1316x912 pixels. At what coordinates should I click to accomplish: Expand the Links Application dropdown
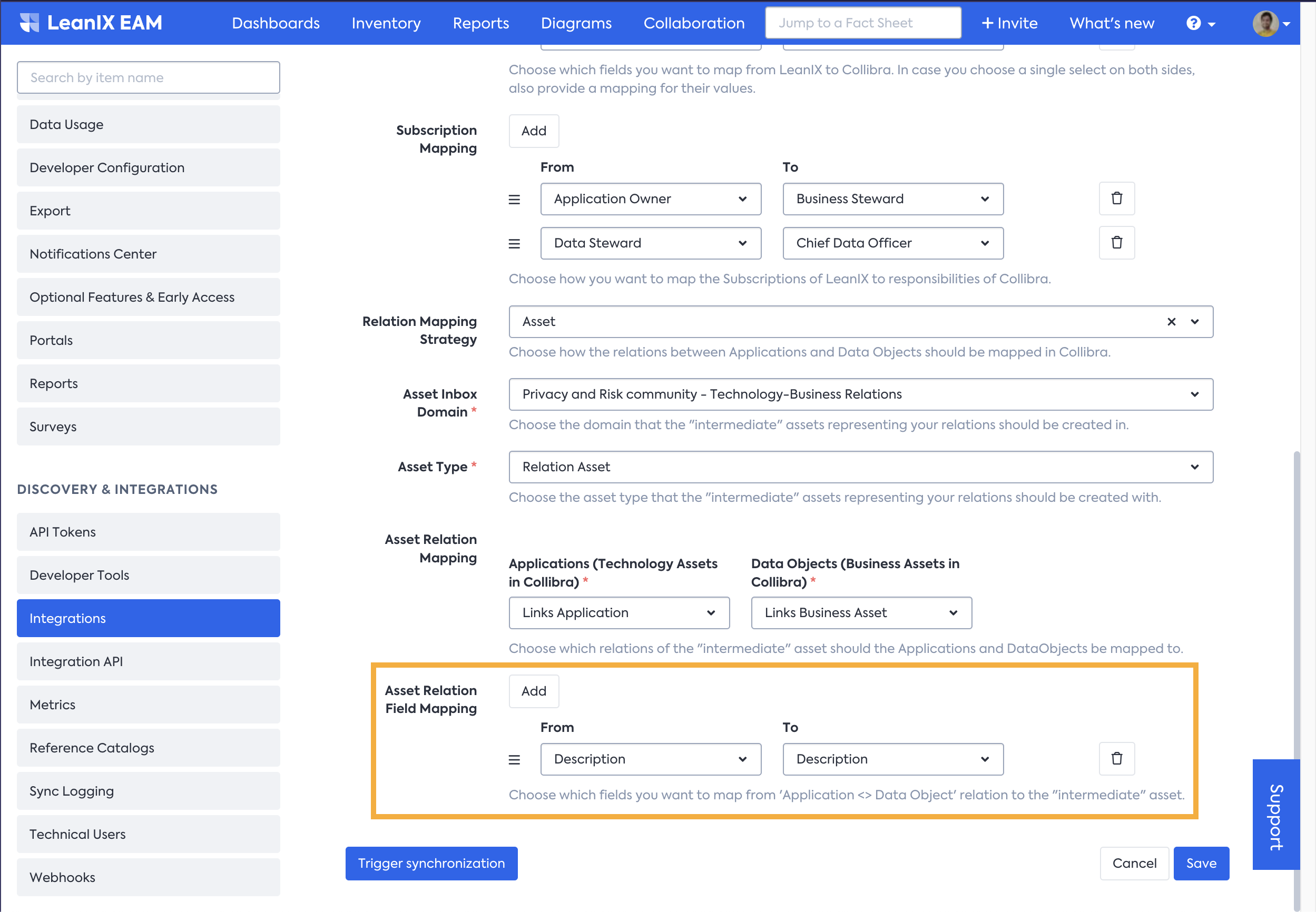(x=618, y=612)
